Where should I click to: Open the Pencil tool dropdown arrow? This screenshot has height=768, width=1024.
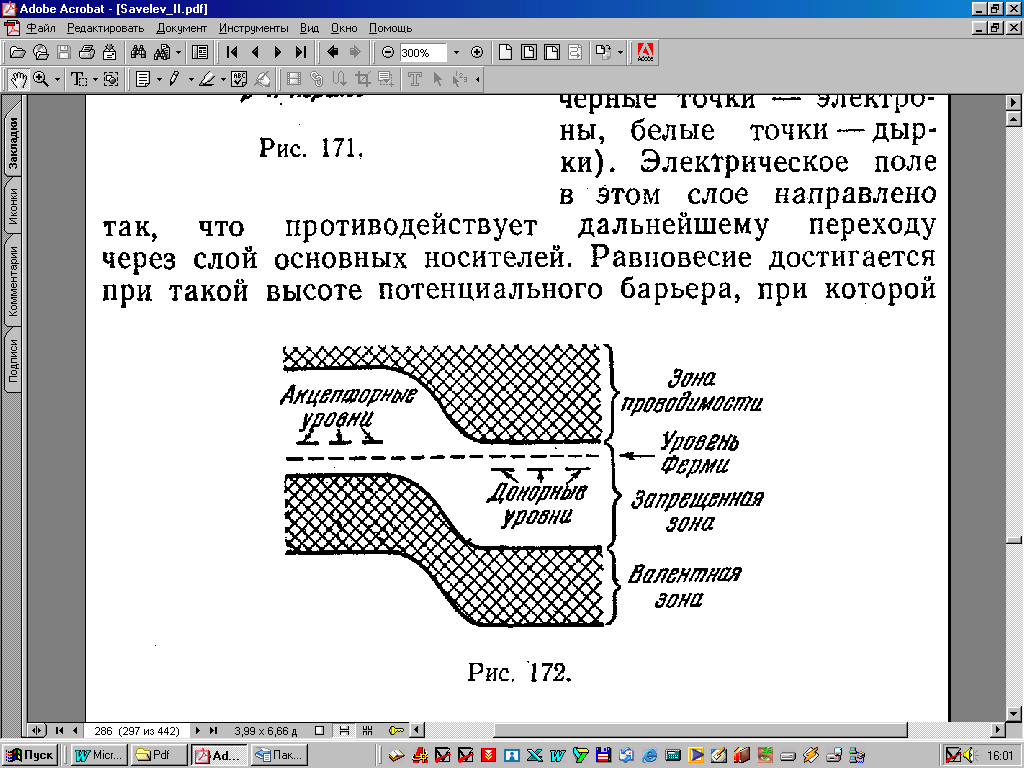[x=191, y=80]
